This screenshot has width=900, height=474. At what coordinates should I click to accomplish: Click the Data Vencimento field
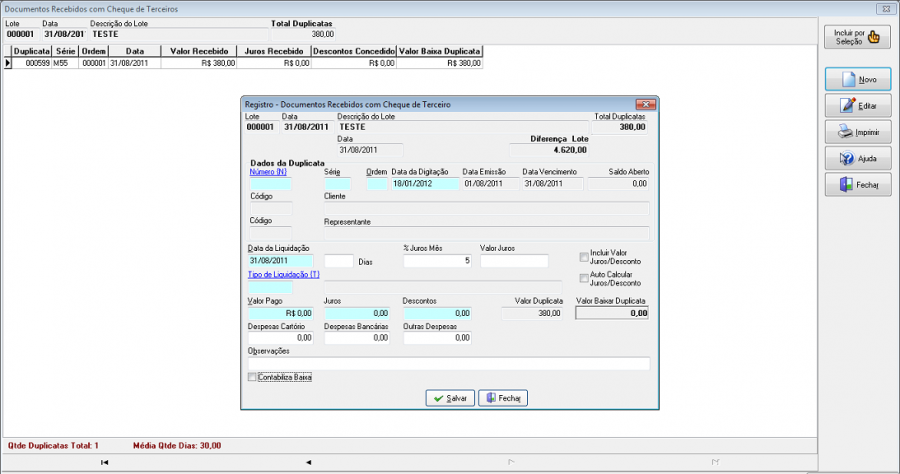click(x=553, y=184)
